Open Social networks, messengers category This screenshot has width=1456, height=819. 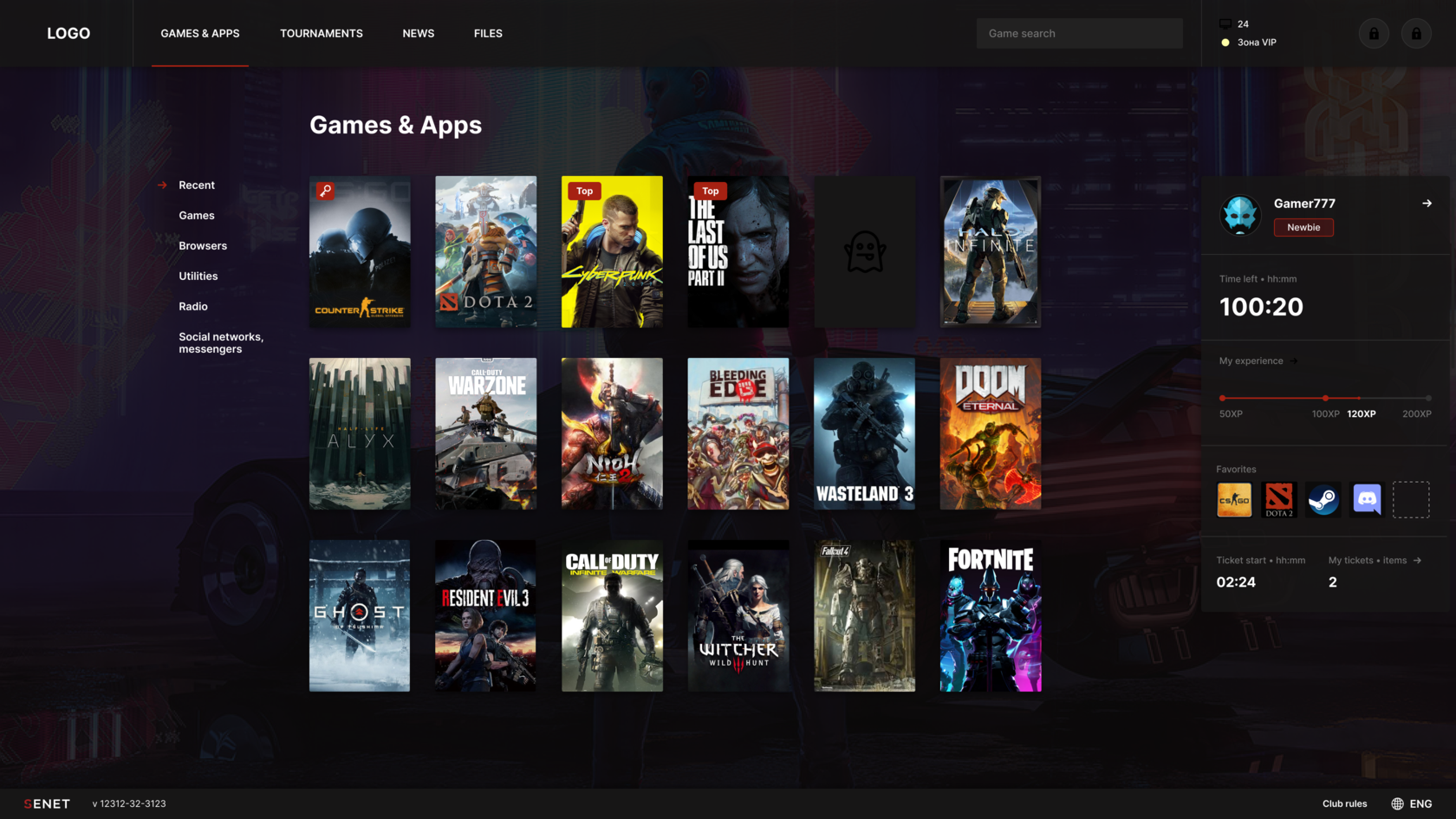pyautogui.click(x=221, y=343)
